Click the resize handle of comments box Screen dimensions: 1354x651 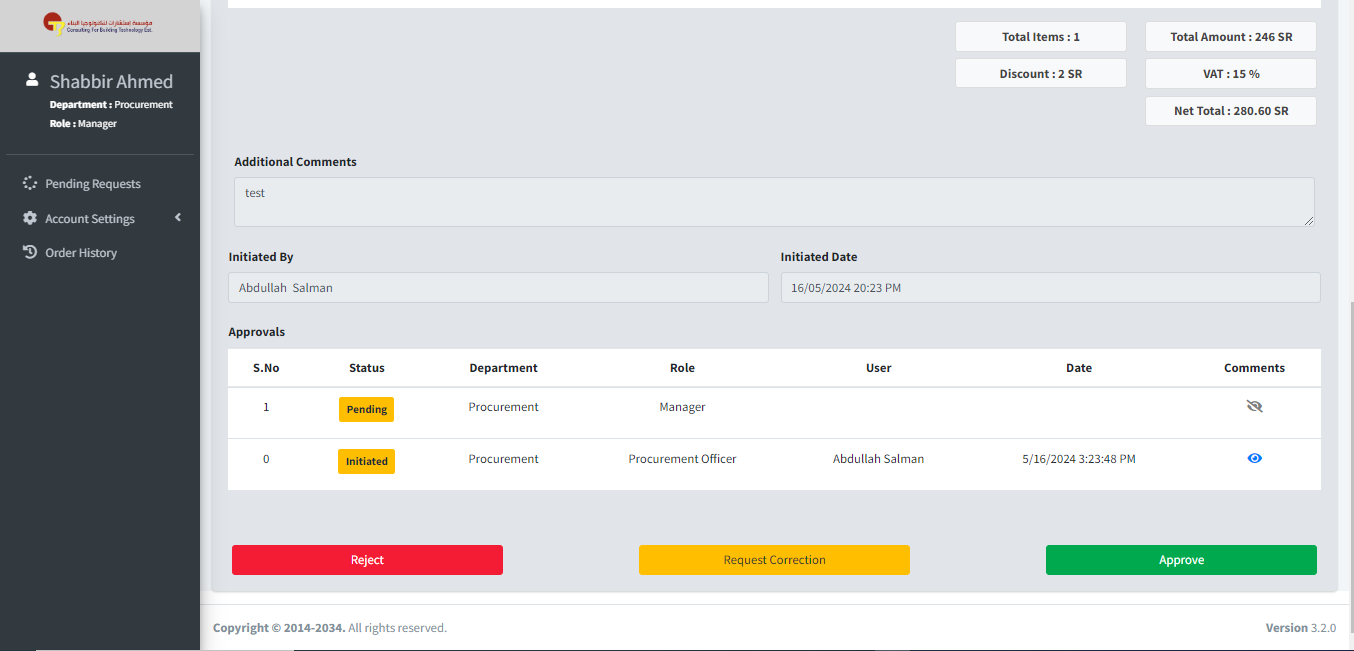tap(1308, 220)
